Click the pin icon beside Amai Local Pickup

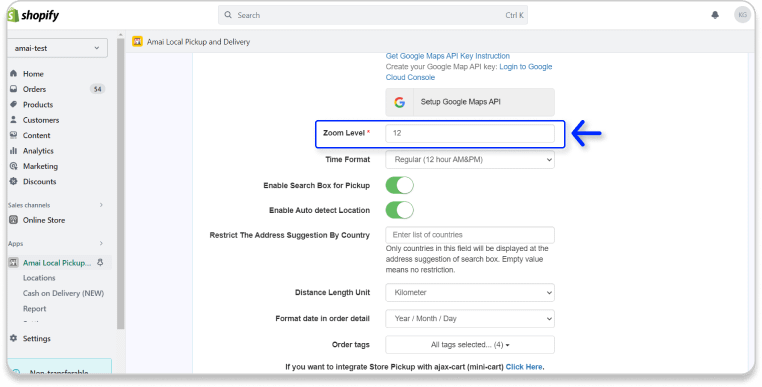(x=100, y=263)
